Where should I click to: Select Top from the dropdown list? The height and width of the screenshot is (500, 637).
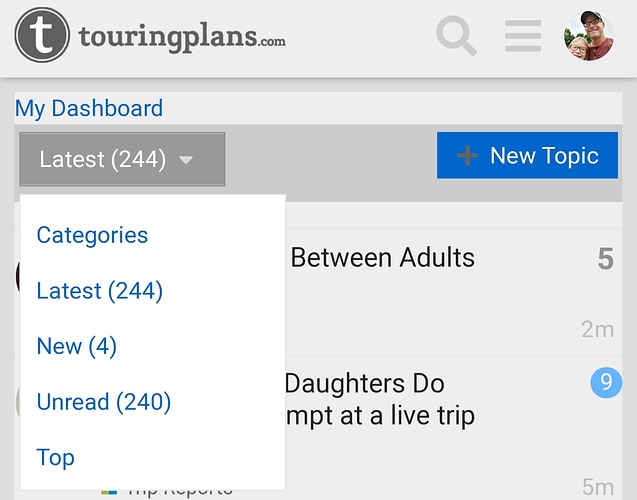56,458
